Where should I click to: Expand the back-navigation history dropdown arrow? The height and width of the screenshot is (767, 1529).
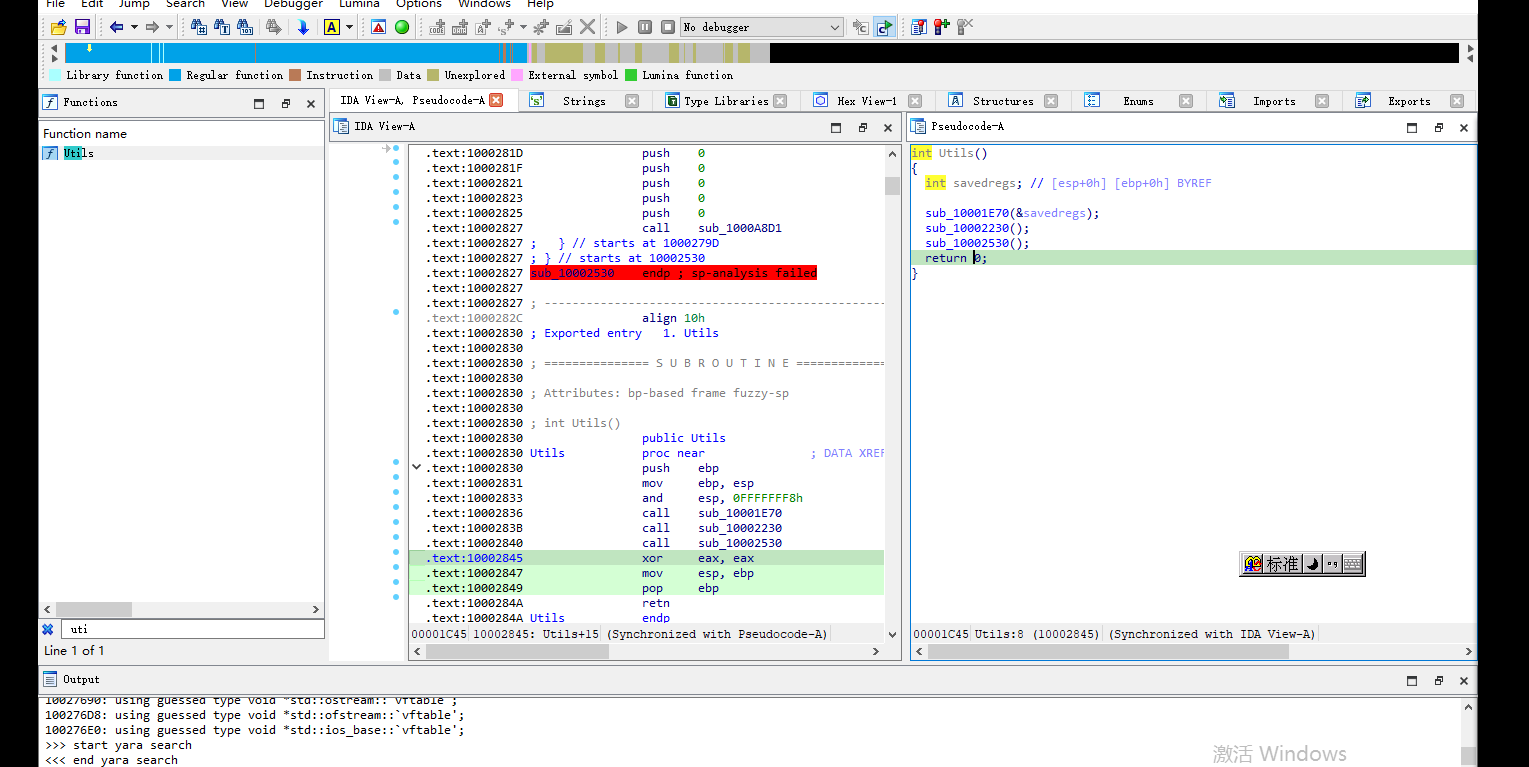[x=134, y=27]
